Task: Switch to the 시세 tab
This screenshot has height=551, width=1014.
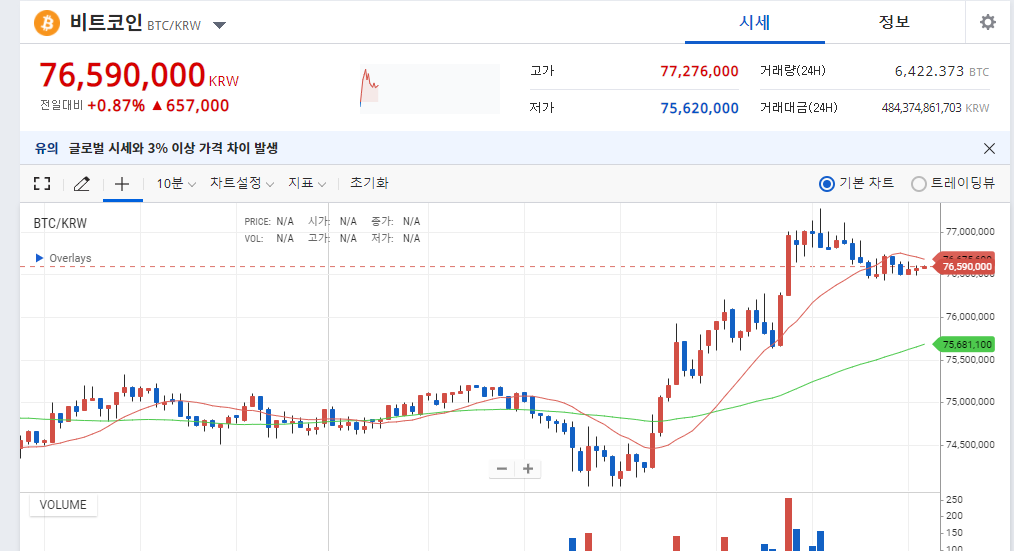Action: [x=755, y=23]
